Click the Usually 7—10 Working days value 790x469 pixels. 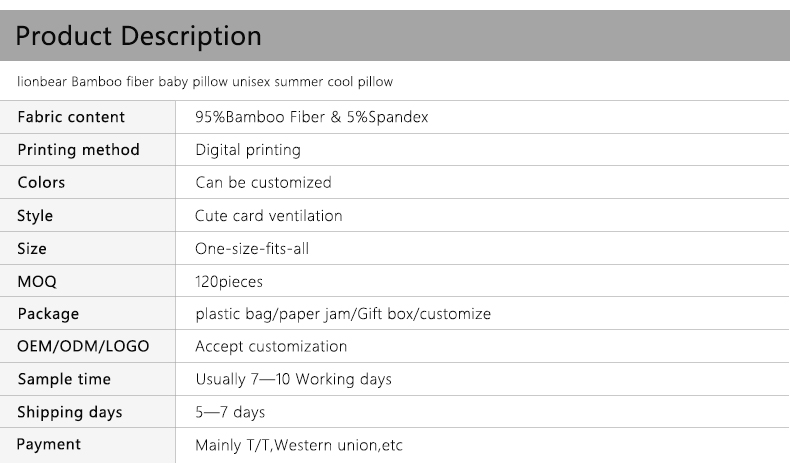(293, 380)
